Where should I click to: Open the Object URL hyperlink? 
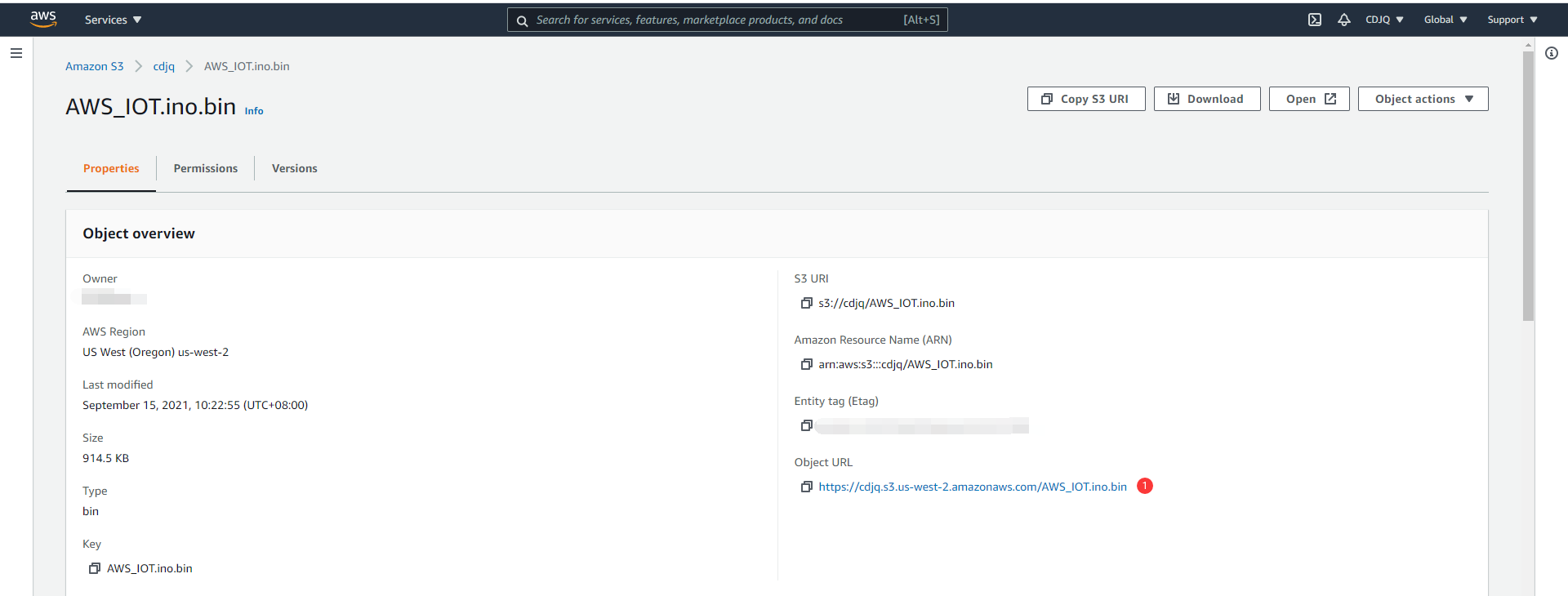point(973,487)
